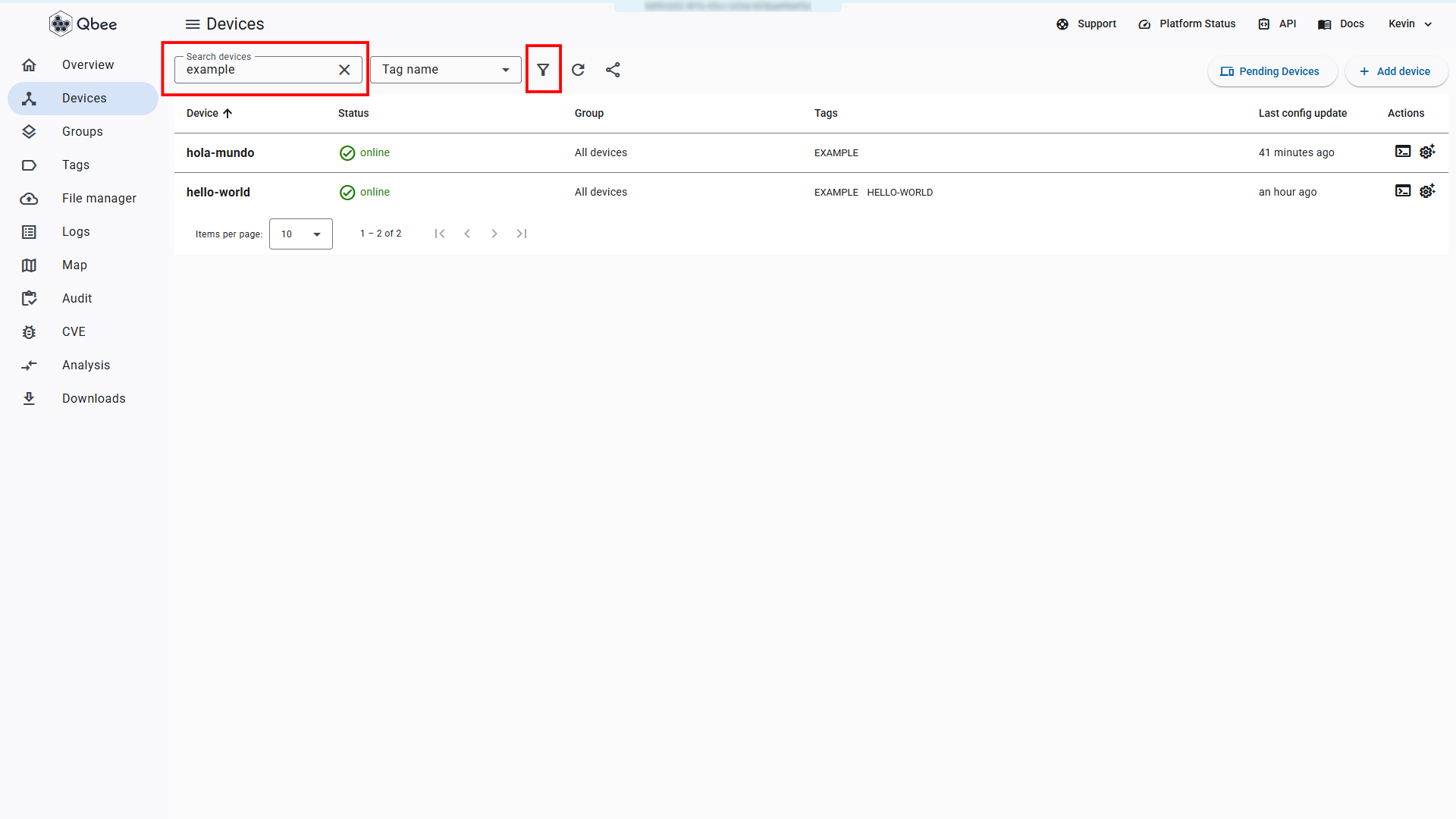Click the Tags label icon
Image resolution: width=1456 pixels, height=819 pixels.
pyautogui.click(x=29, y=165)
